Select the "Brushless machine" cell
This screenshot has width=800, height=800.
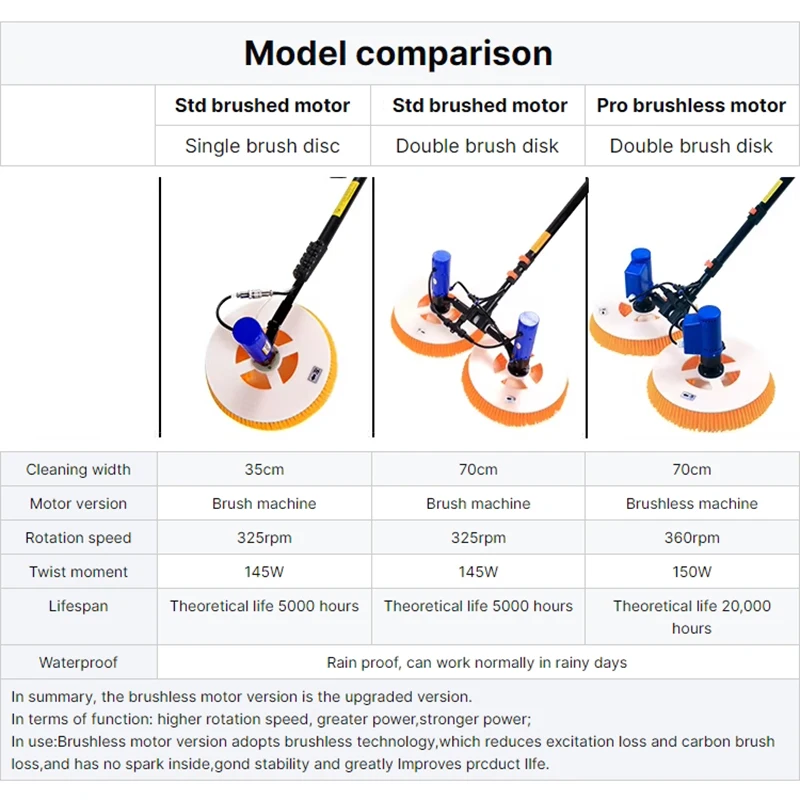pyautogui.click(x=692, y=504)
